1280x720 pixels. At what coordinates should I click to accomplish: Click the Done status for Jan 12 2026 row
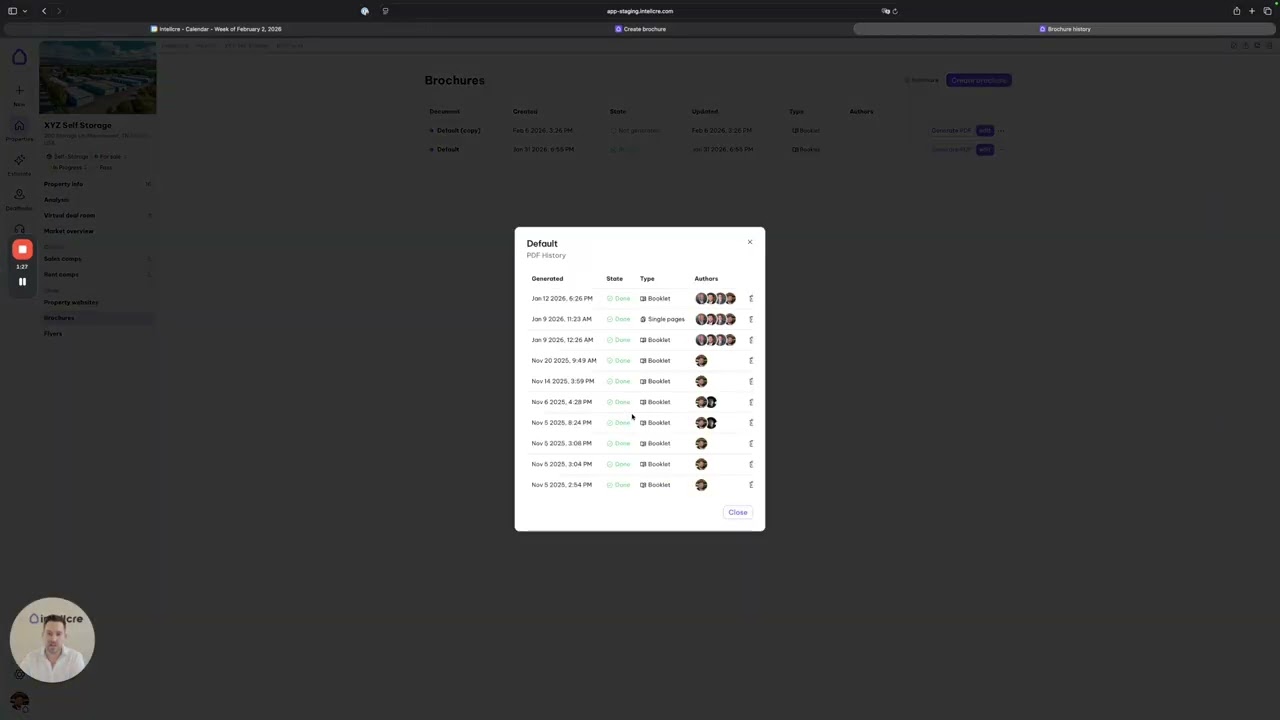coord(619,298)
